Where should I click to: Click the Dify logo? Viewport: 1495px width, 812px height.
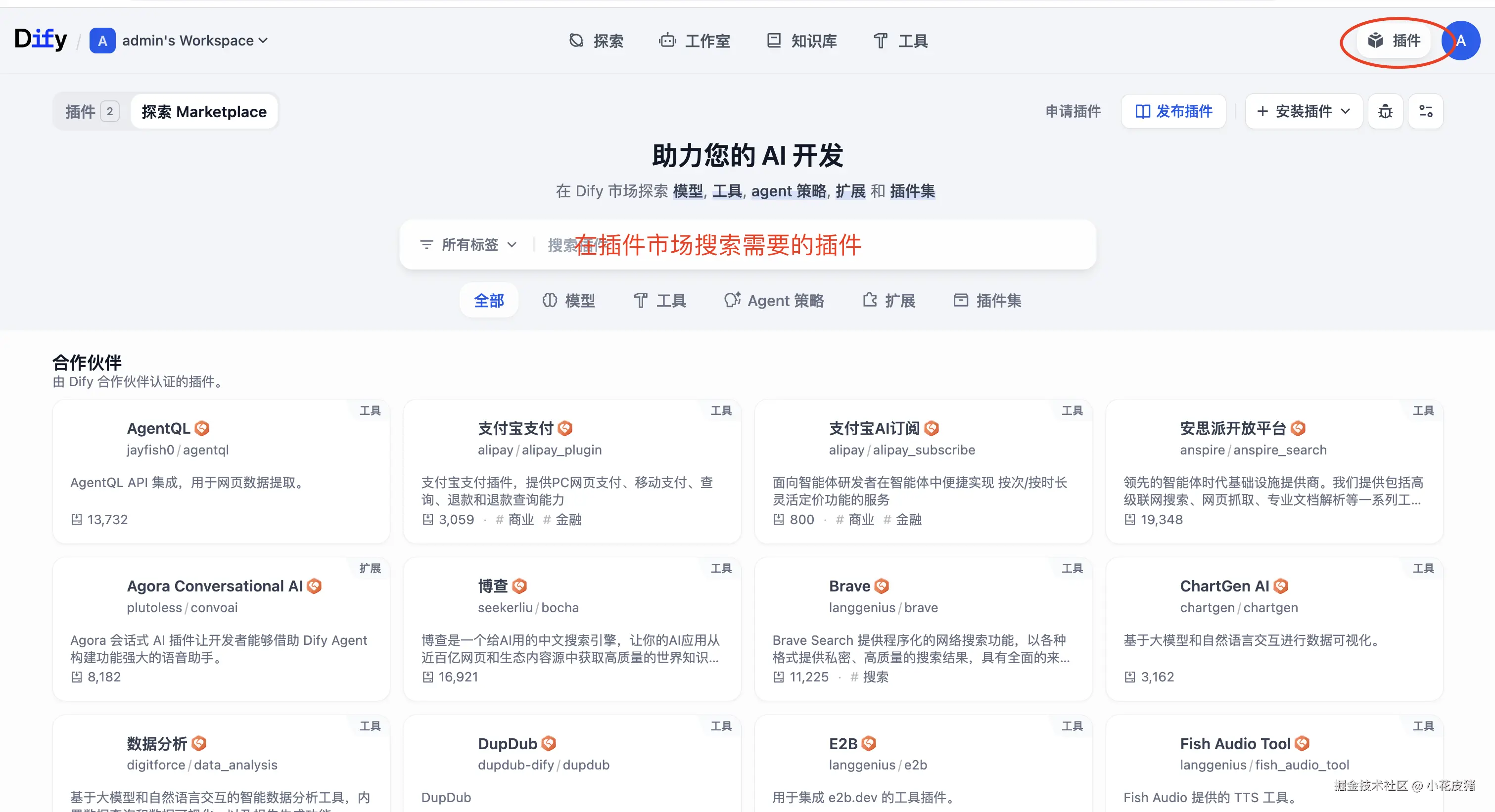pos(41,40)
